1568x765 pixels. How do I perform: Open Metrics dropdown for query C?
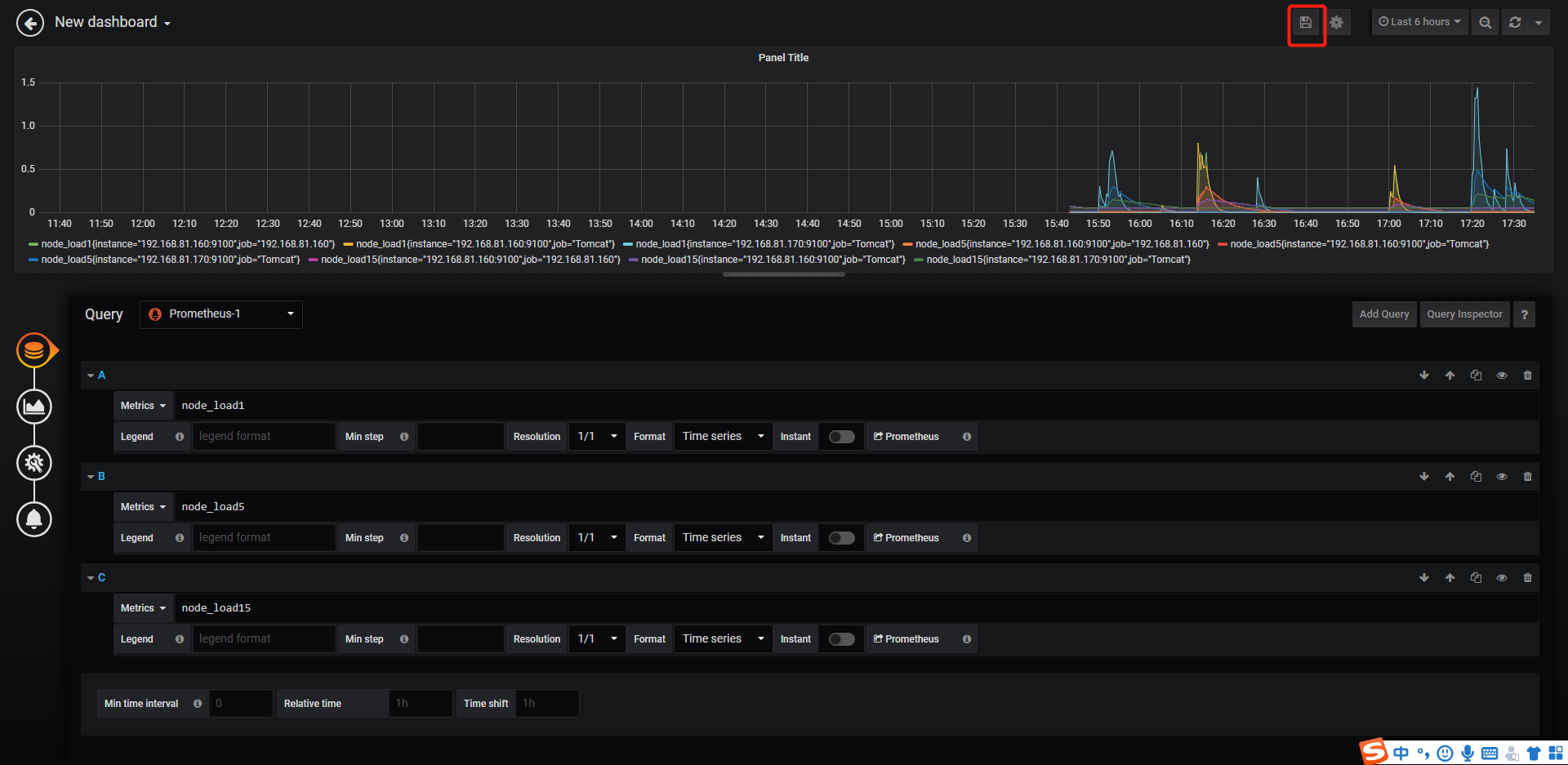coord(144,608)
